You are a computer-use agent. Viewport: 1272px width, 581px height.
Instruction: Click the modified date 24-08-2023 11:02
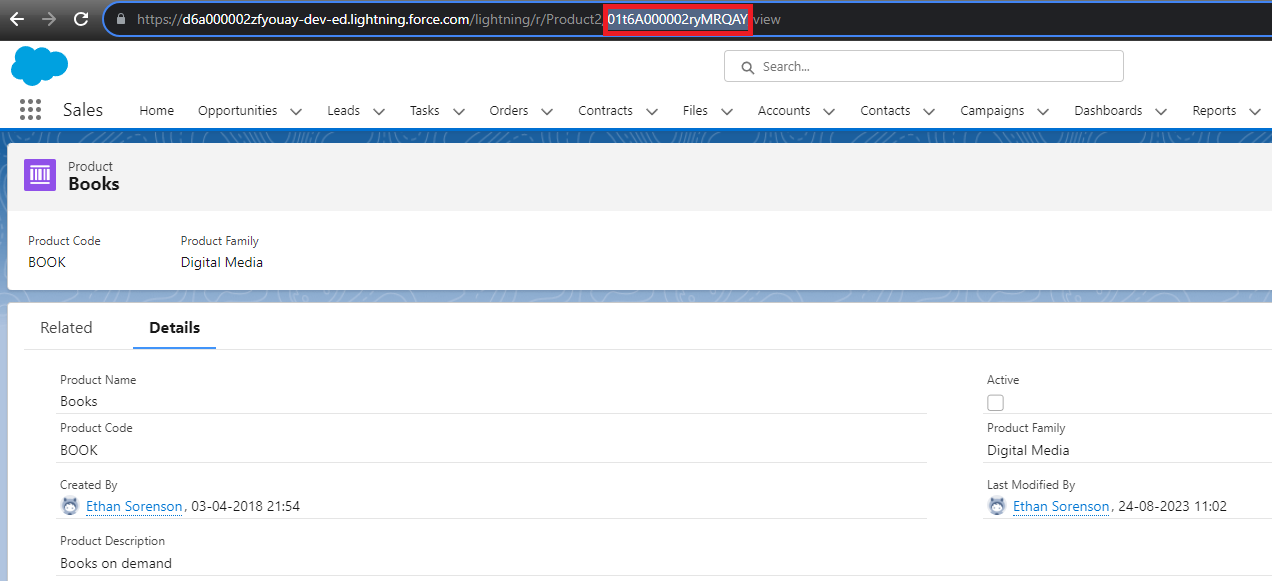click(1173, 507)
